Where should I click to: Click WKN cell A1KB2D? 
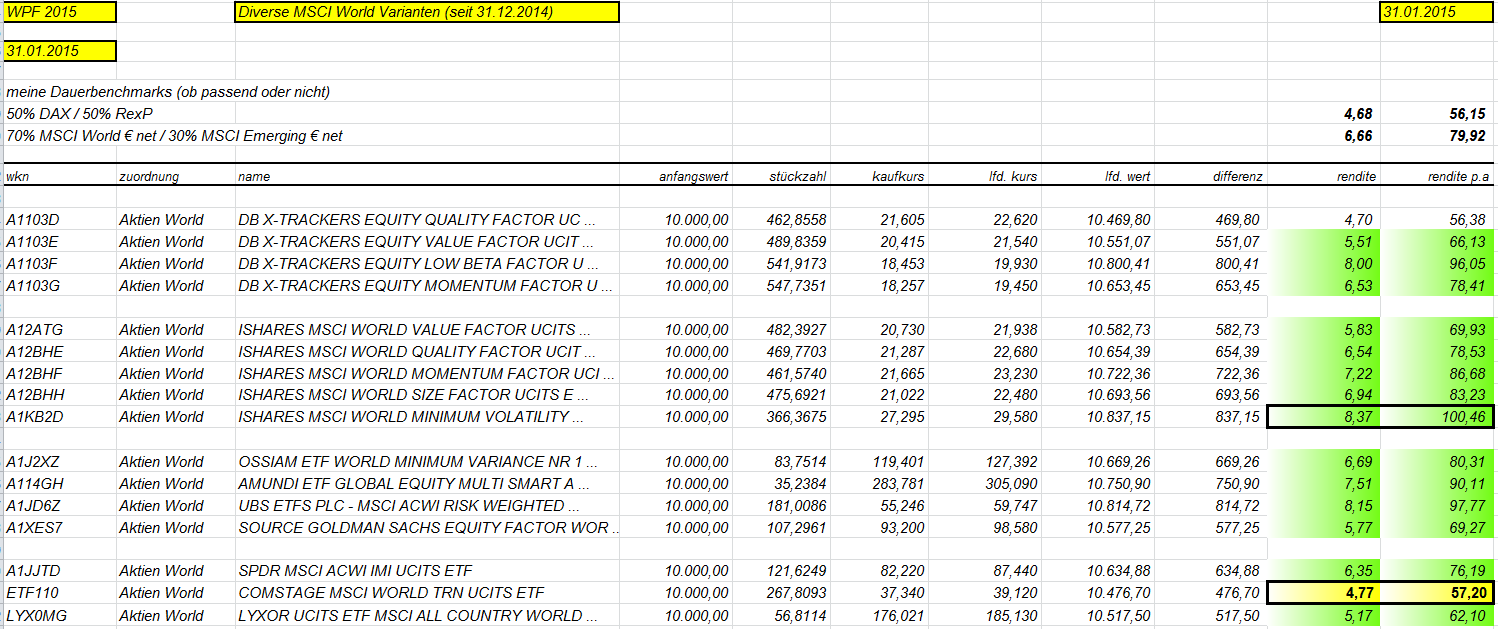tap(34, 417)
